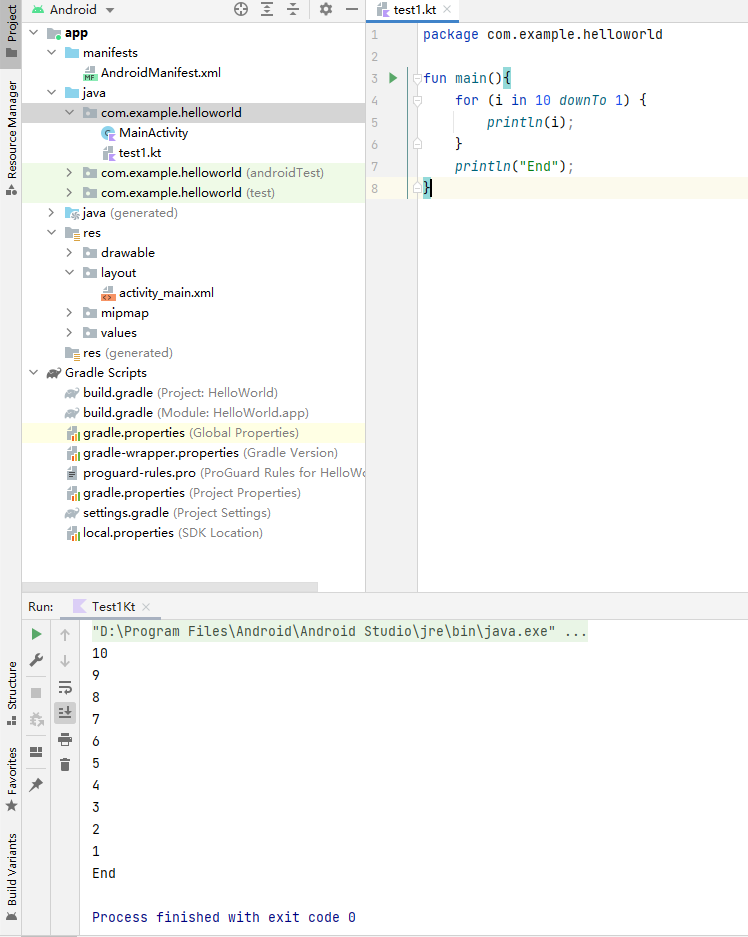Toggle soft-wrap in console output
Image resolution: width=748 pixels, height=937 pixels.
point(65,687)
